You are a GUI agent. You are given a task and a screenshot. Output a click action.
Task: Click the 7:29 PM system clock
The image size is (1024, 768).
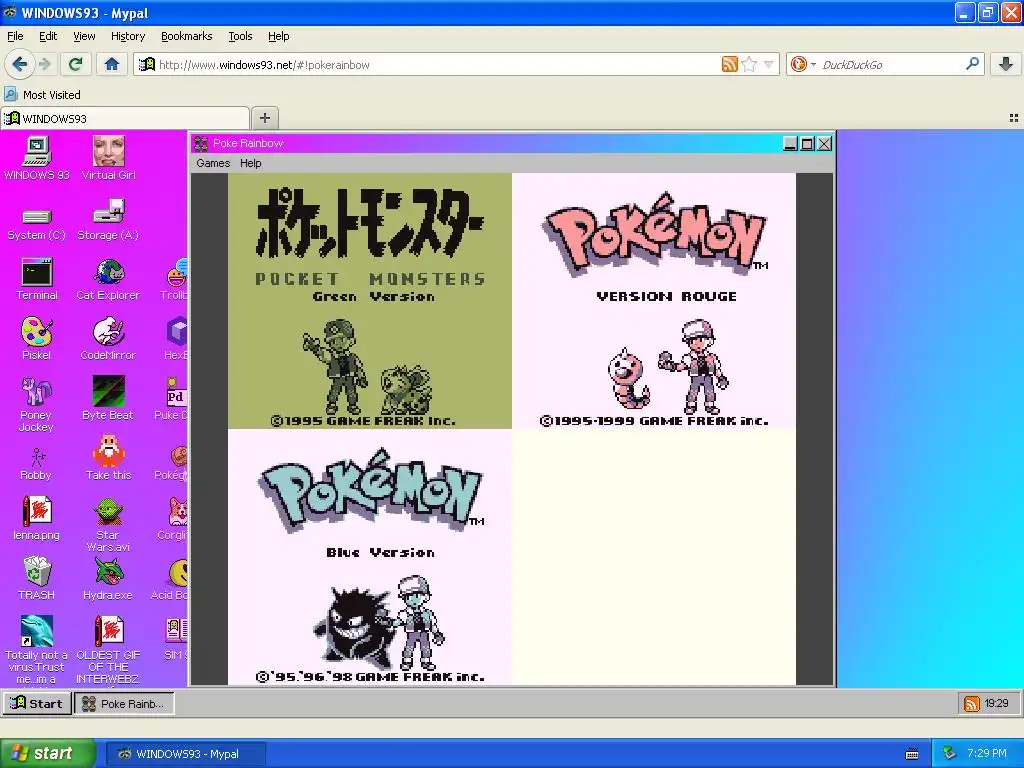click(987, 754)
